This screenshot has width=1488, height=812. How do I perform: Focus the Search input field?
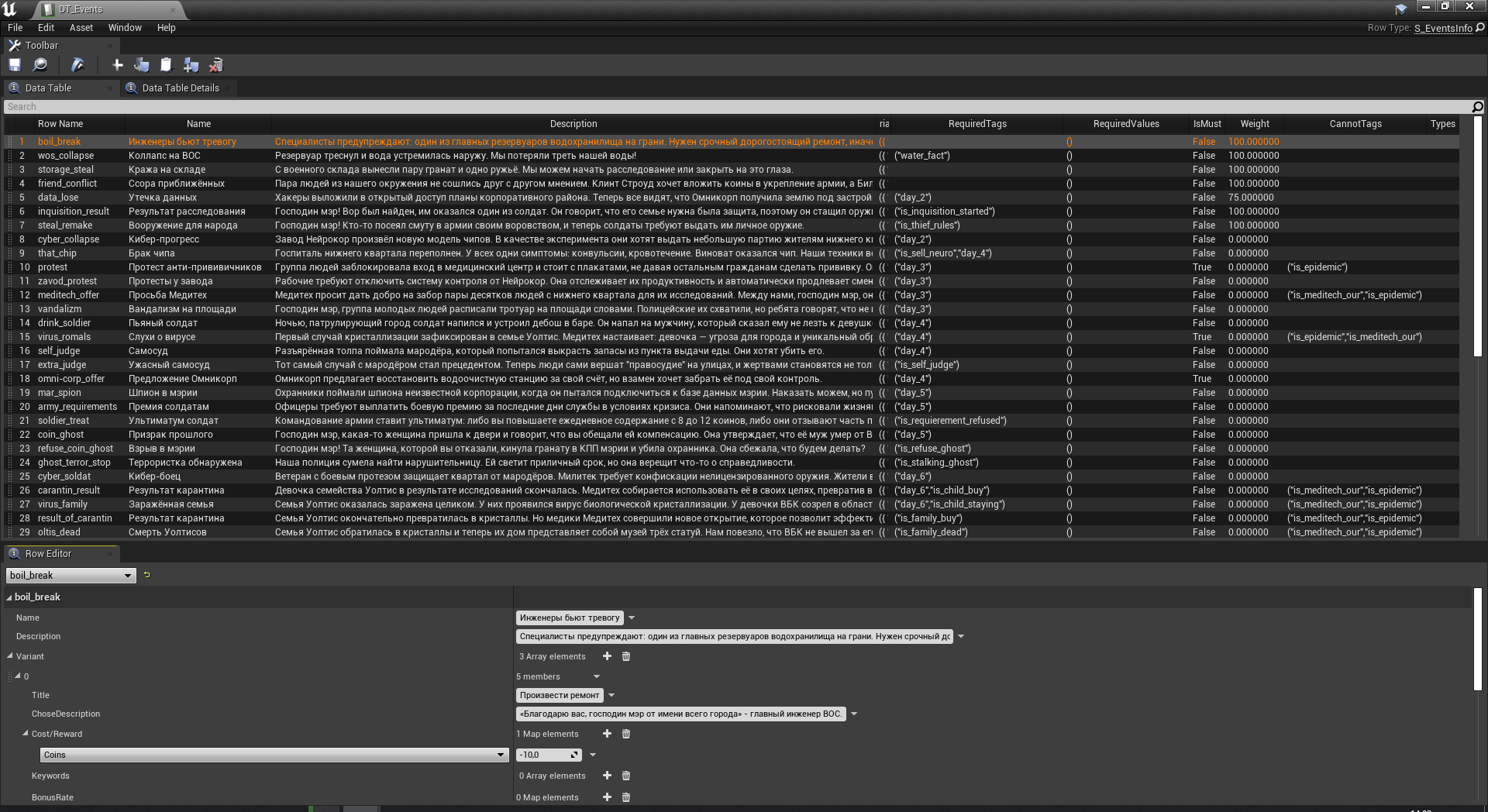click(736, 107)
